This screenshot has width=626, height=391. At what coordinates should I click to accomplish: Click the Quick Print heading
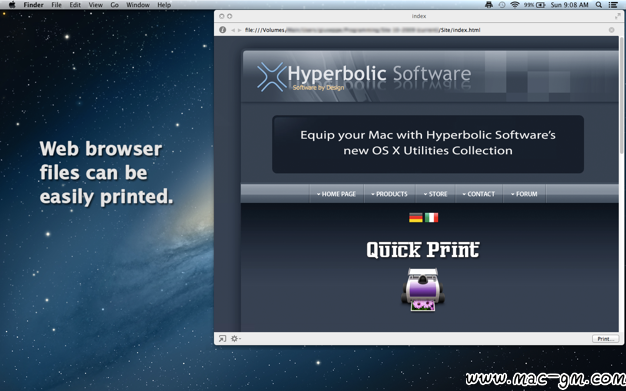pyautogui.click(x=423, y=250)
